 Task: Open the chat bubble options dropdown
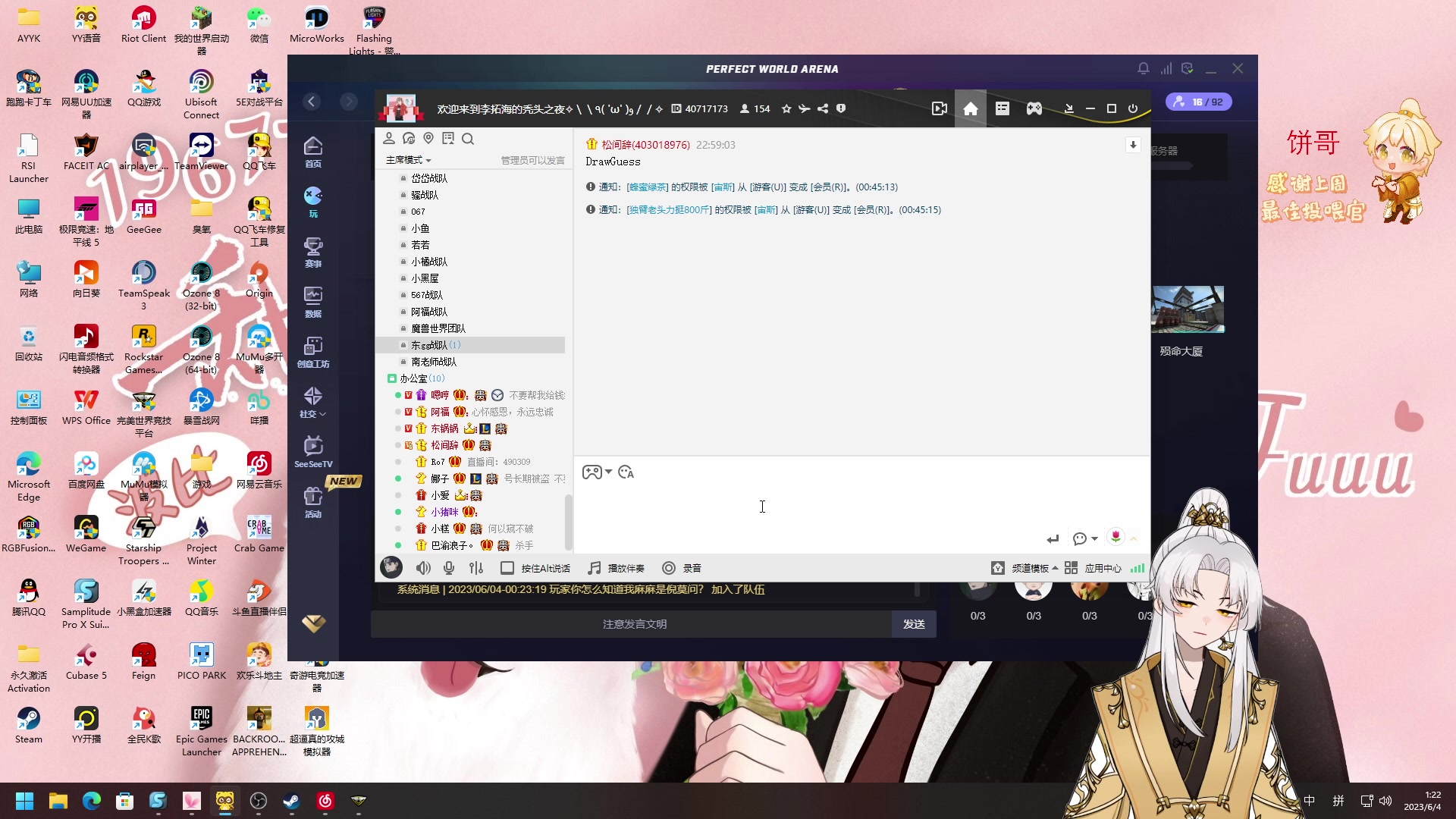1086,538
